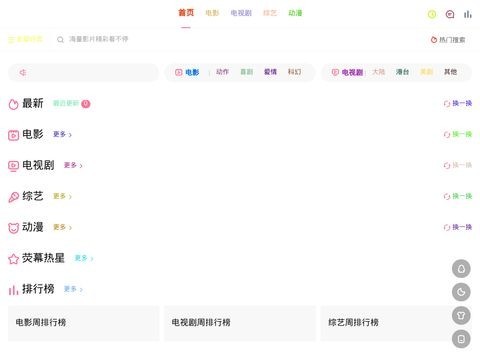Image resolution: width=480 pixels, height=360 pixels.
Task: Open the shirt theme skin floating button
Action: (x=461, y=315)
